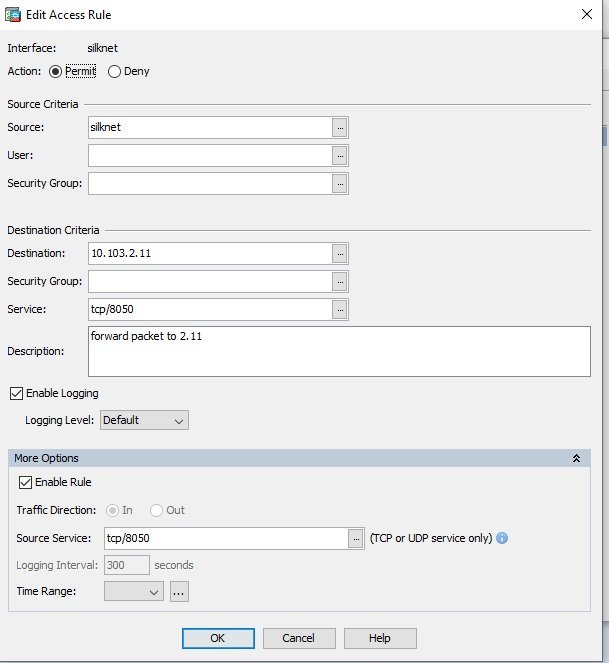This screenshot has height=663, width=609.
Task: Select the Deny action radio button
Action: (x=115, y=72)
